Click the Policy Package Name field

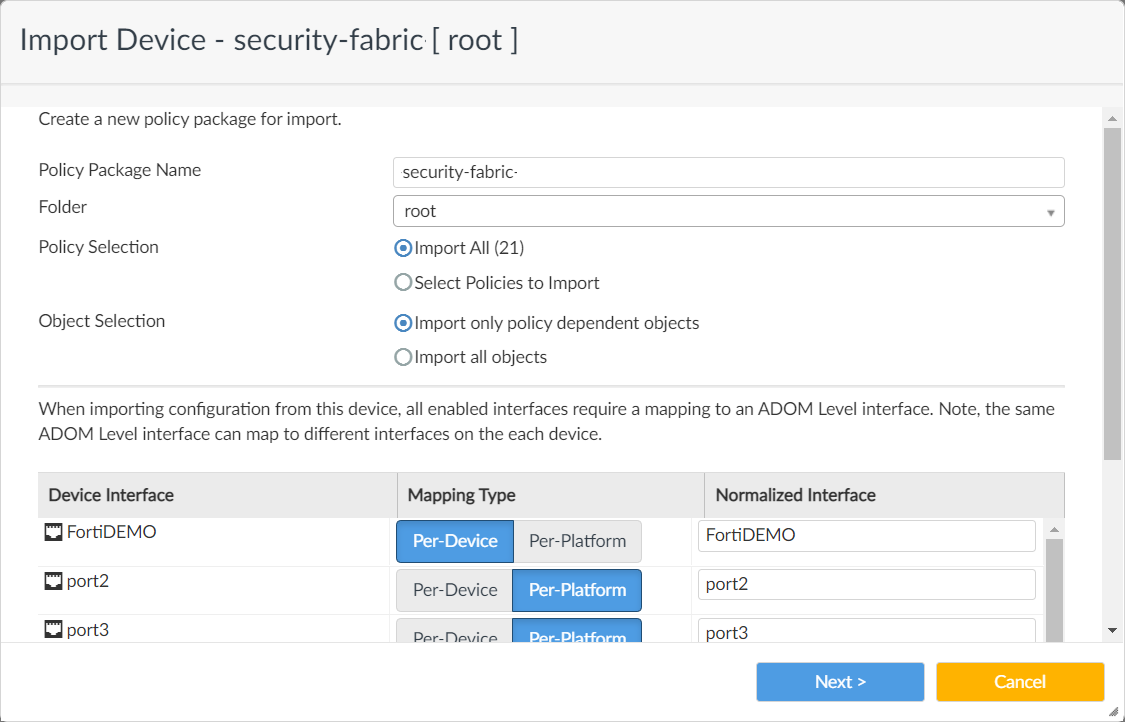coord(729,172)
